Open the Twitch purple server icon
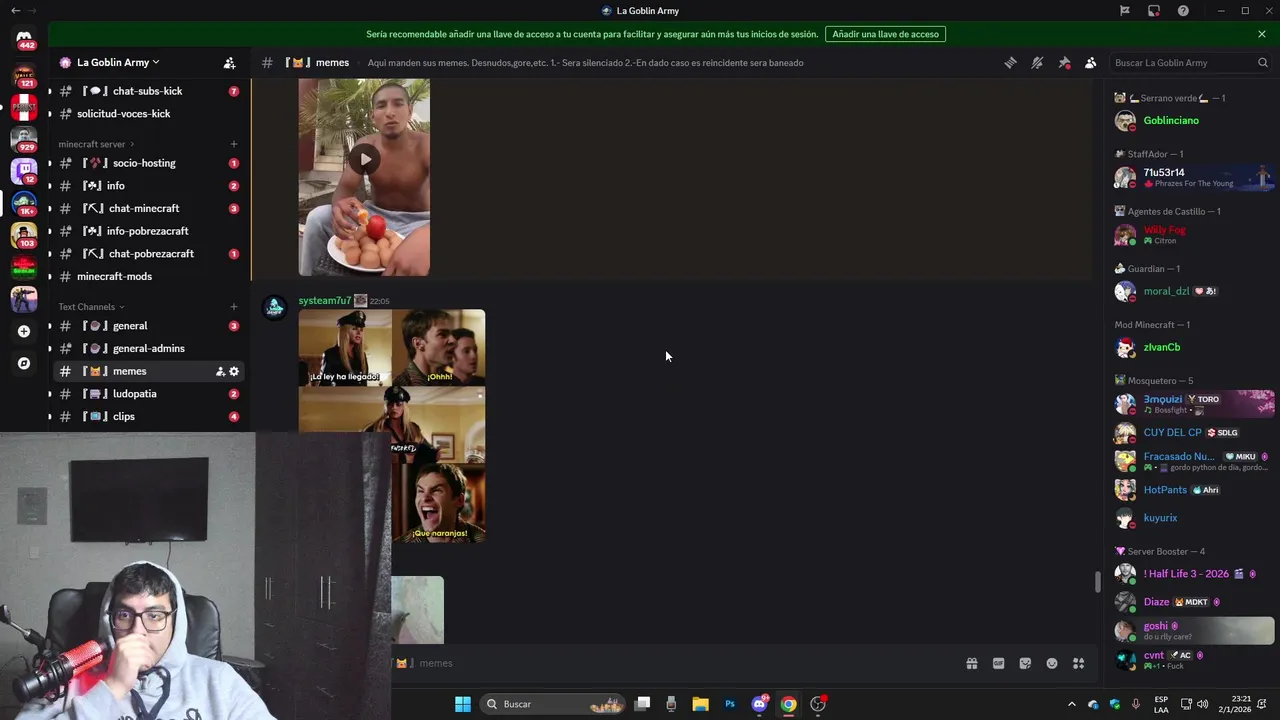This screenshot has width=1280, height=720. tap(24, 171)
